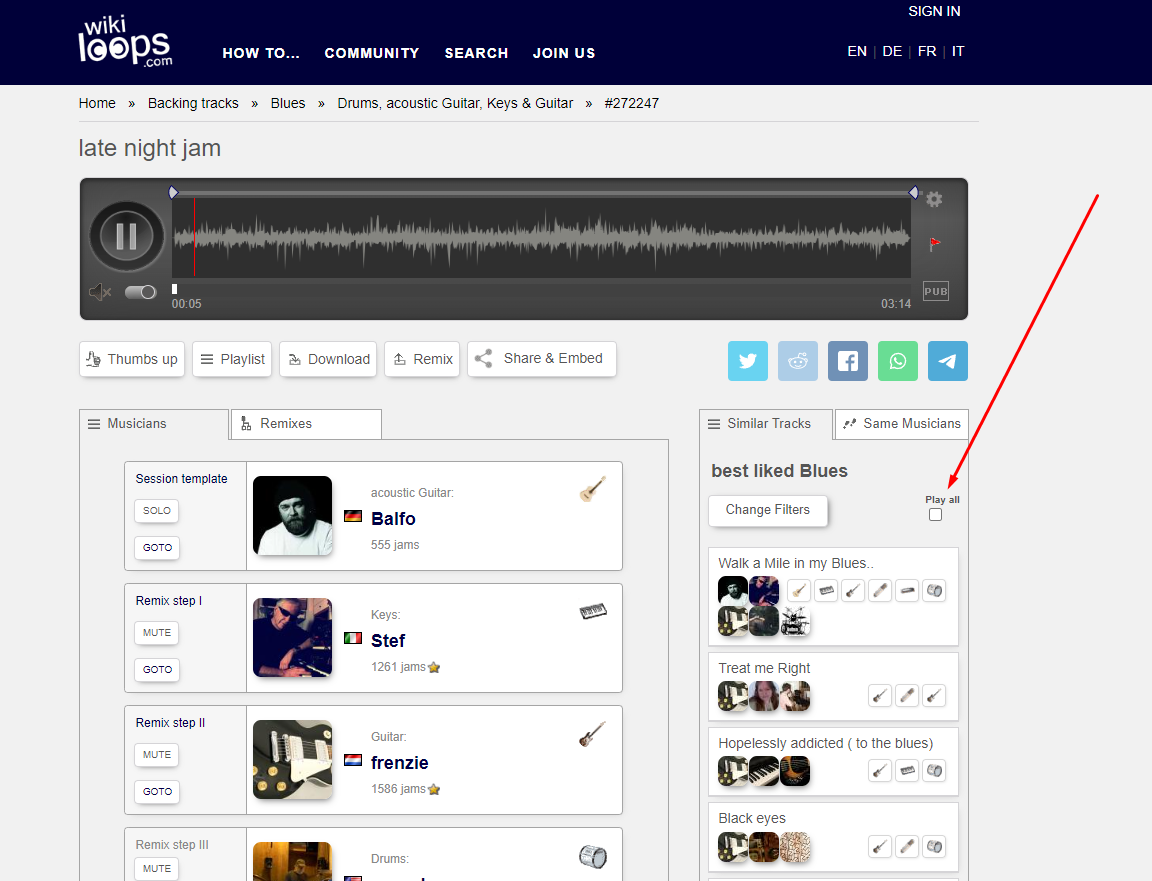Image resolution: width=1152 pixels, height=881 pixels.
Task: Click the right loop range marker
Action: point(913,193)
